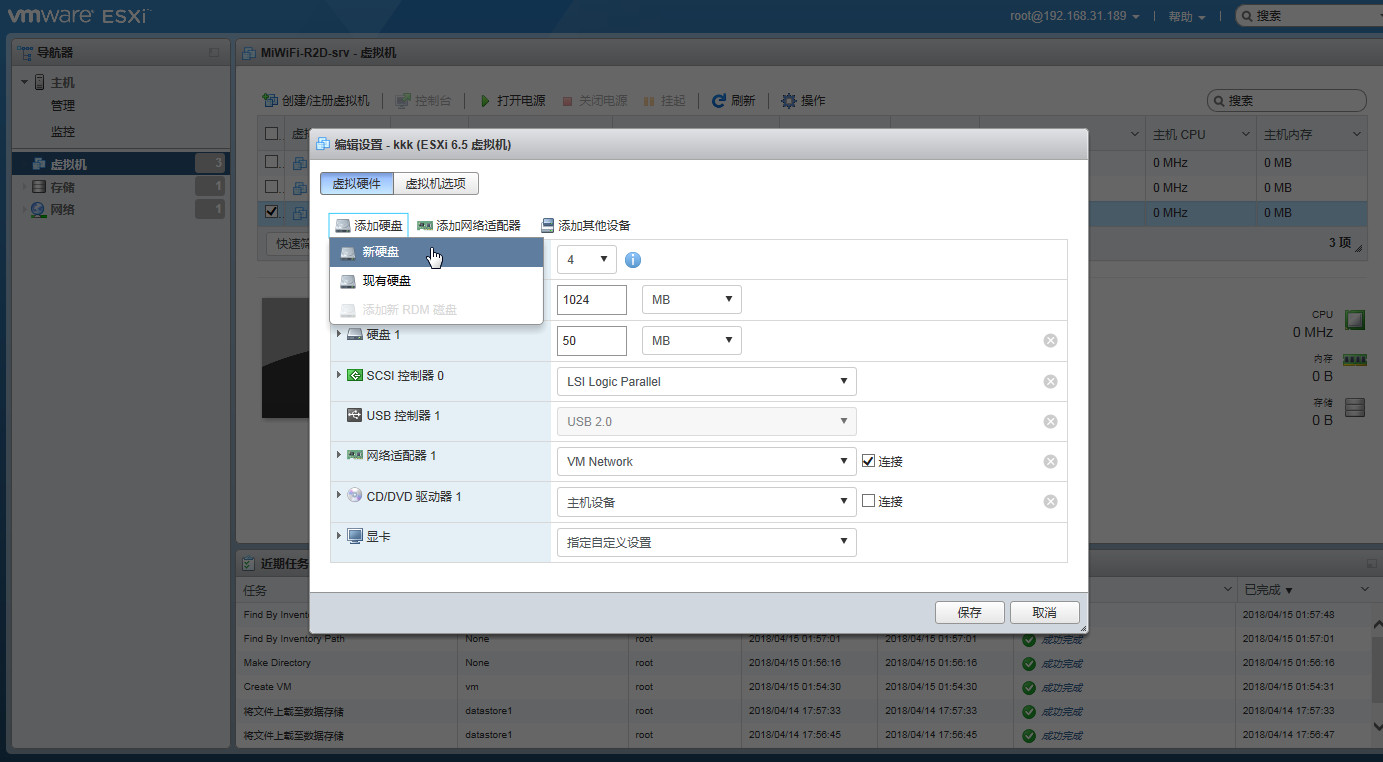Uncheck 连接 for 网络适配器 1
Screen dimensions: 1383x762
[x=868, y=461]
